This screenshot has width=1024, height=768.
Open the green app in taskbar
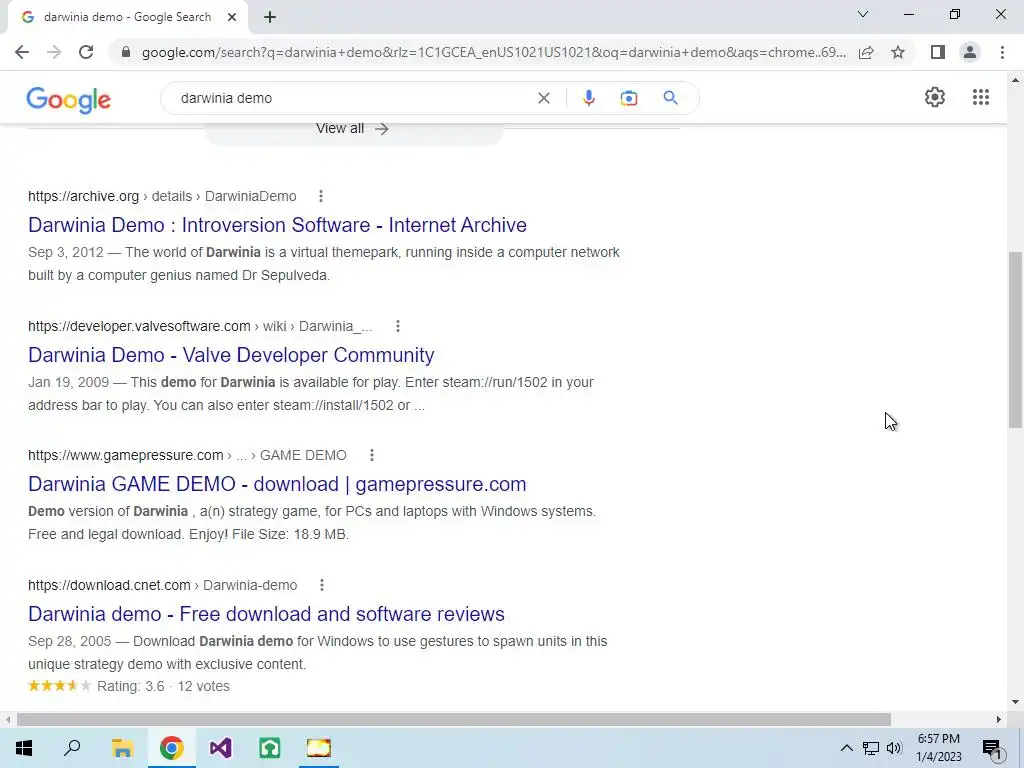pos(270,748)
